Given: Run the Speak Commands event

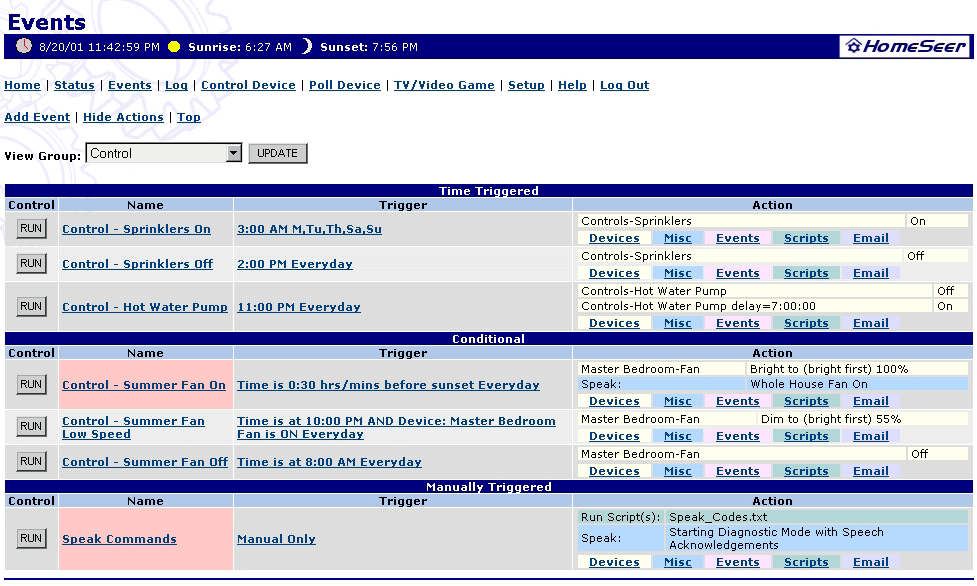Looking at the screenshot, I should (x=31, y=539).
